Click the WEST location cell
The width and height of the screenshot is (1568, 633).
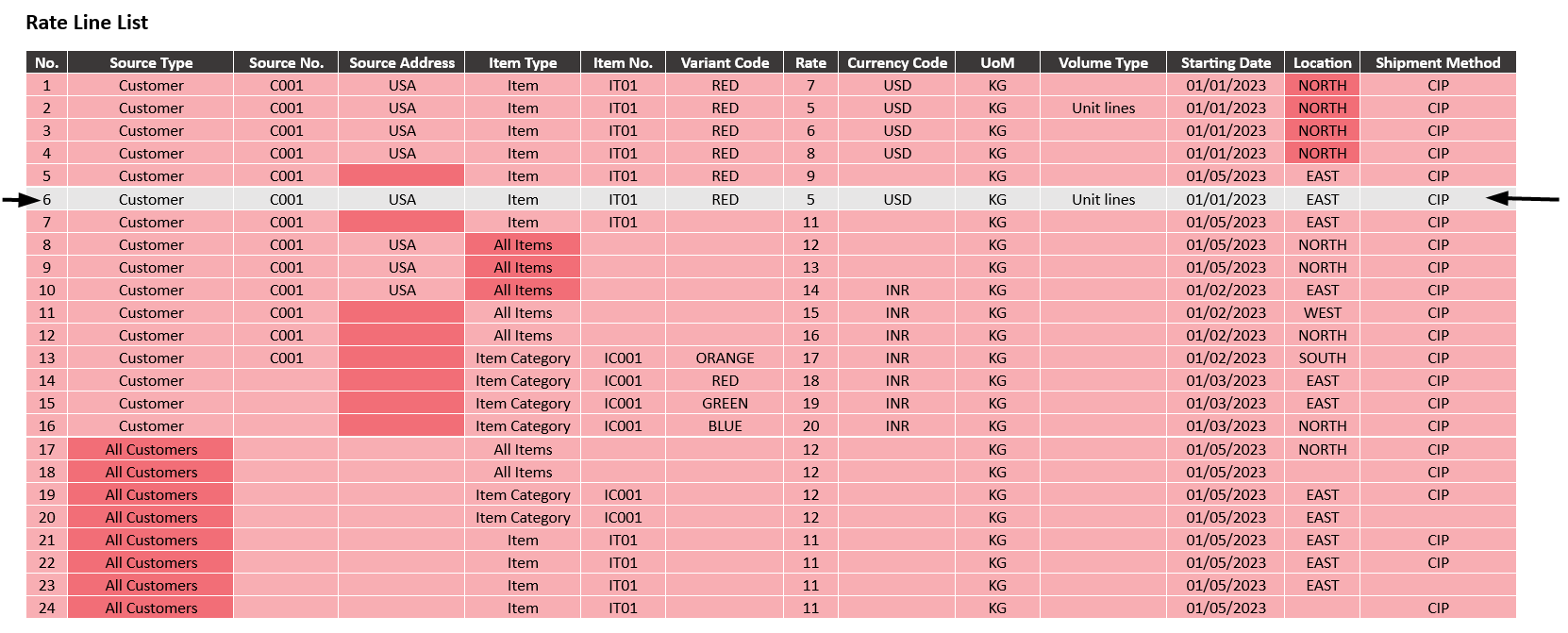(x=1322, y=313)
